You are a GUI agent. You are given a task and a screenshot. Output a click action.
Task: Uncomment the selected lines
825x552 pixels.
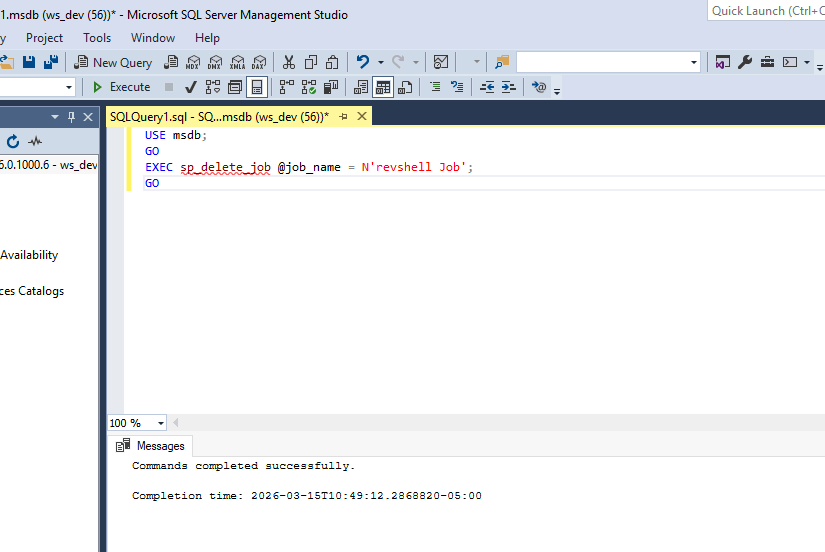pos(457,87)
